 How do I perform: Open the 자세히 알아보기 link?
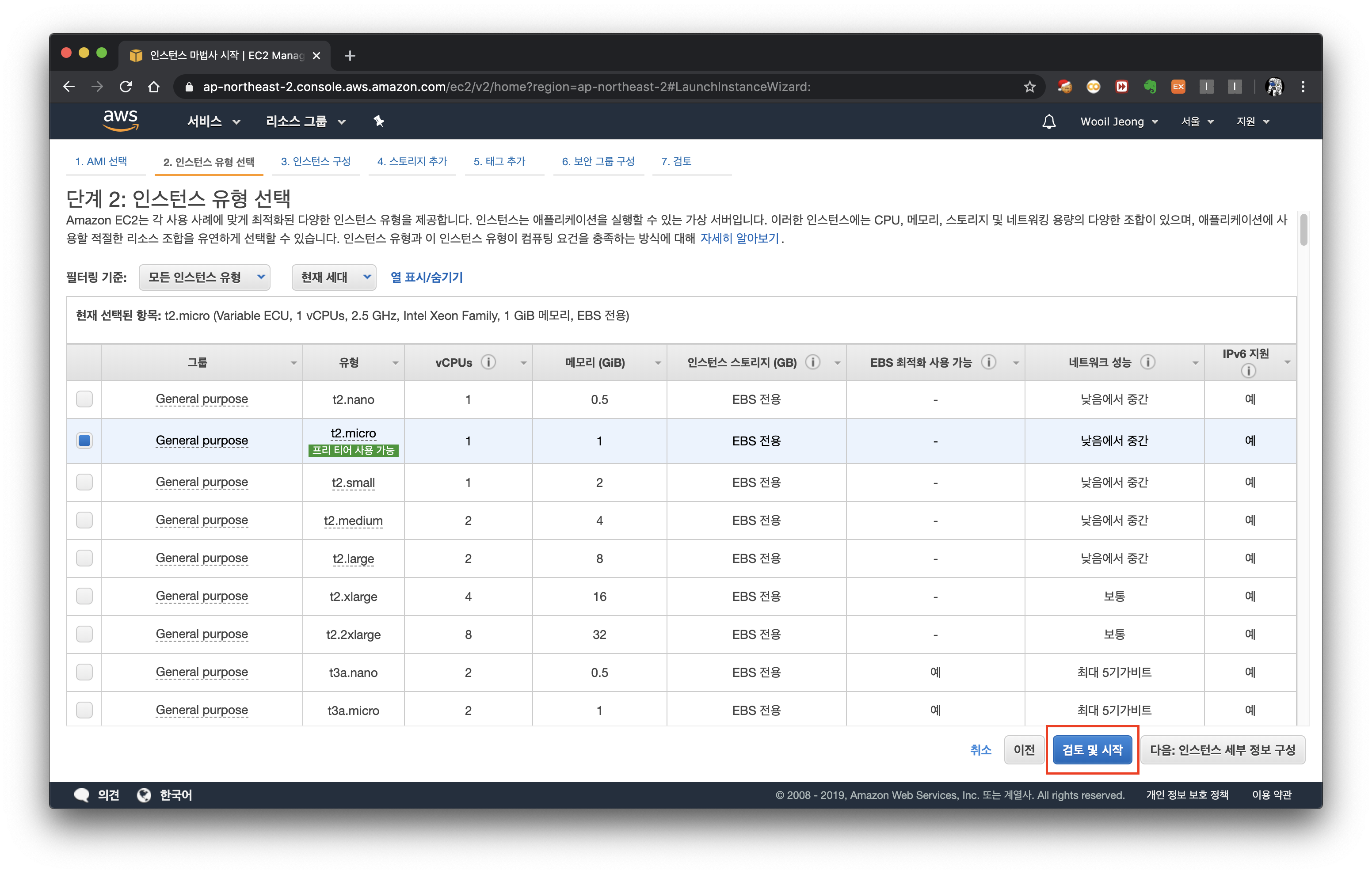point(739,238)
